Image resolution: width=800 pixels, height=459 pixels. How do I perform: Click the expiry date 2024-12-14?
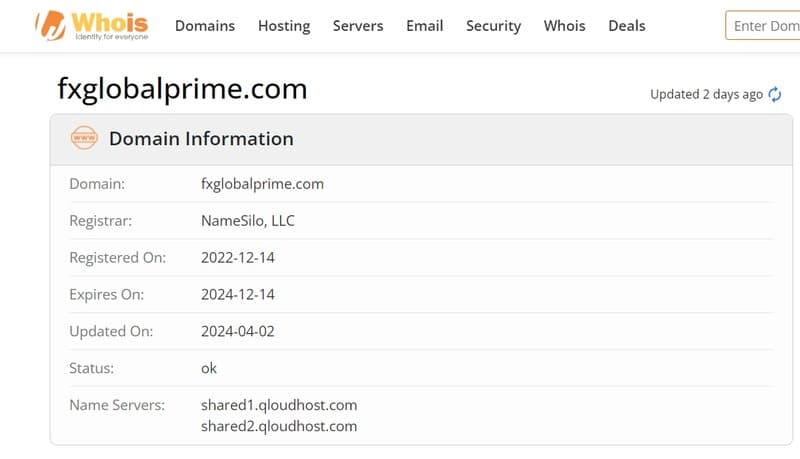pos(238,294)
